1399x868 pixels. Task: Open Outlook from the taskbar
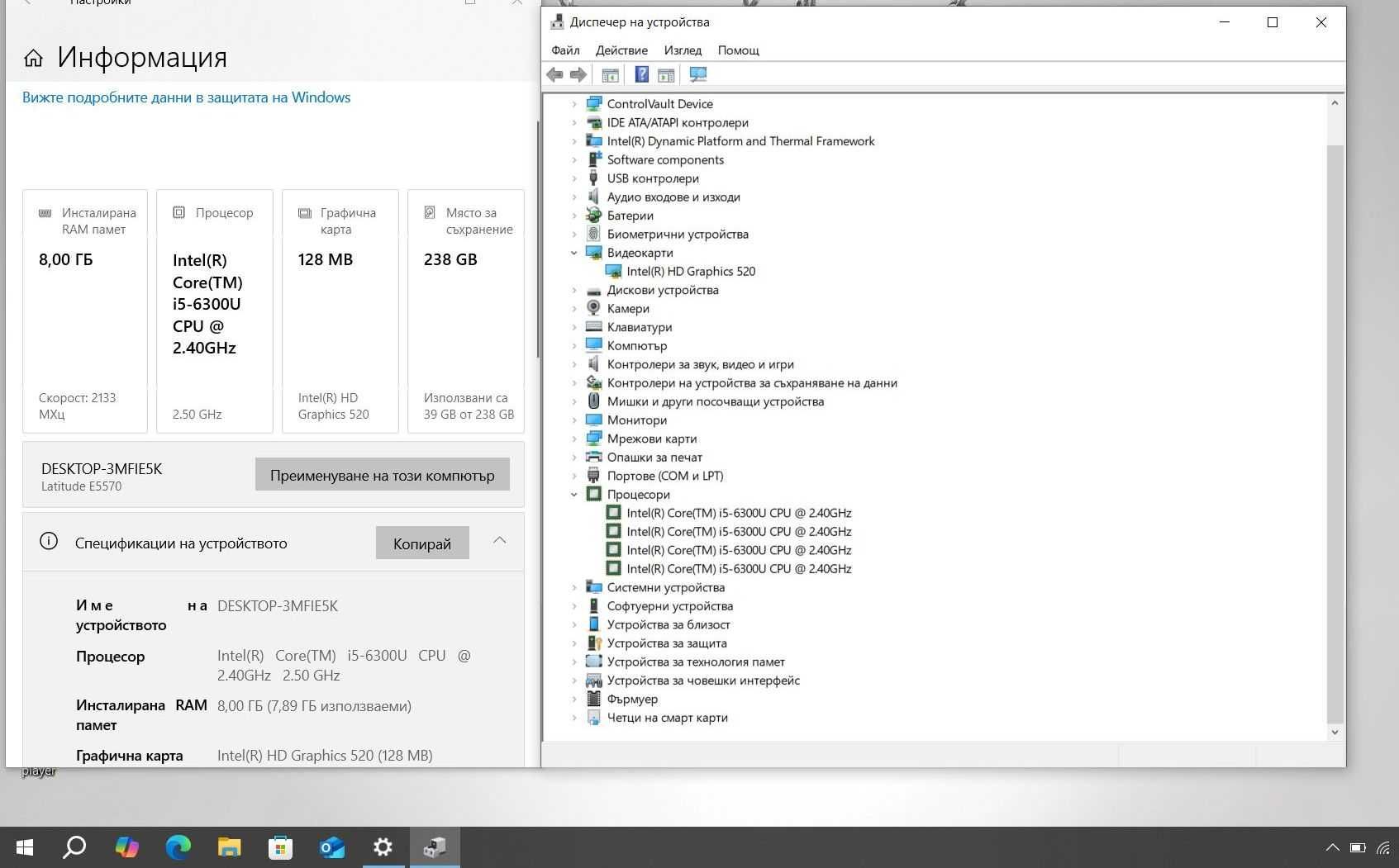coord(331,847)
